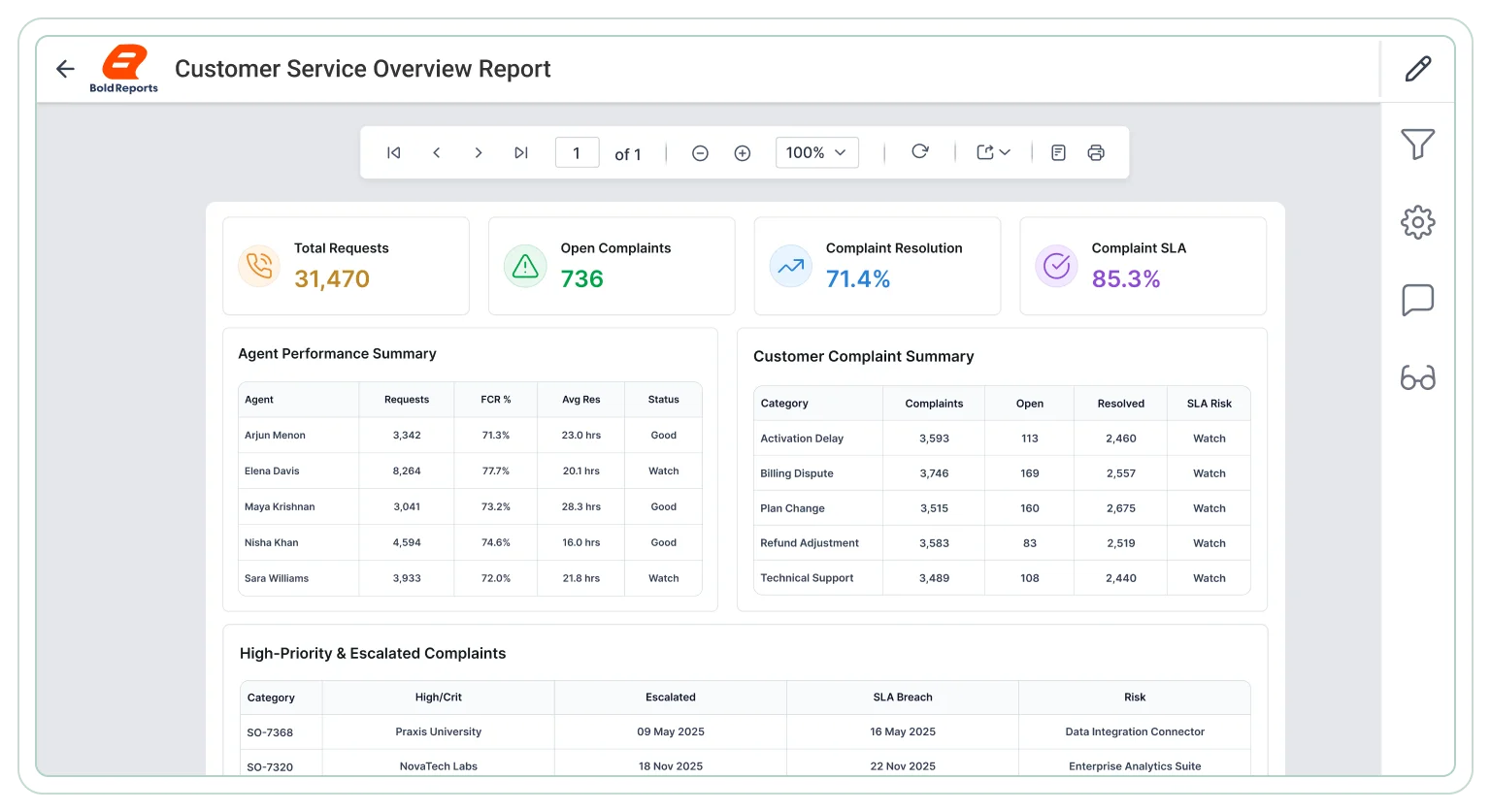
Task: Zoom in with the plus icon
Action: pyautogui.click(x=743, y=153)
